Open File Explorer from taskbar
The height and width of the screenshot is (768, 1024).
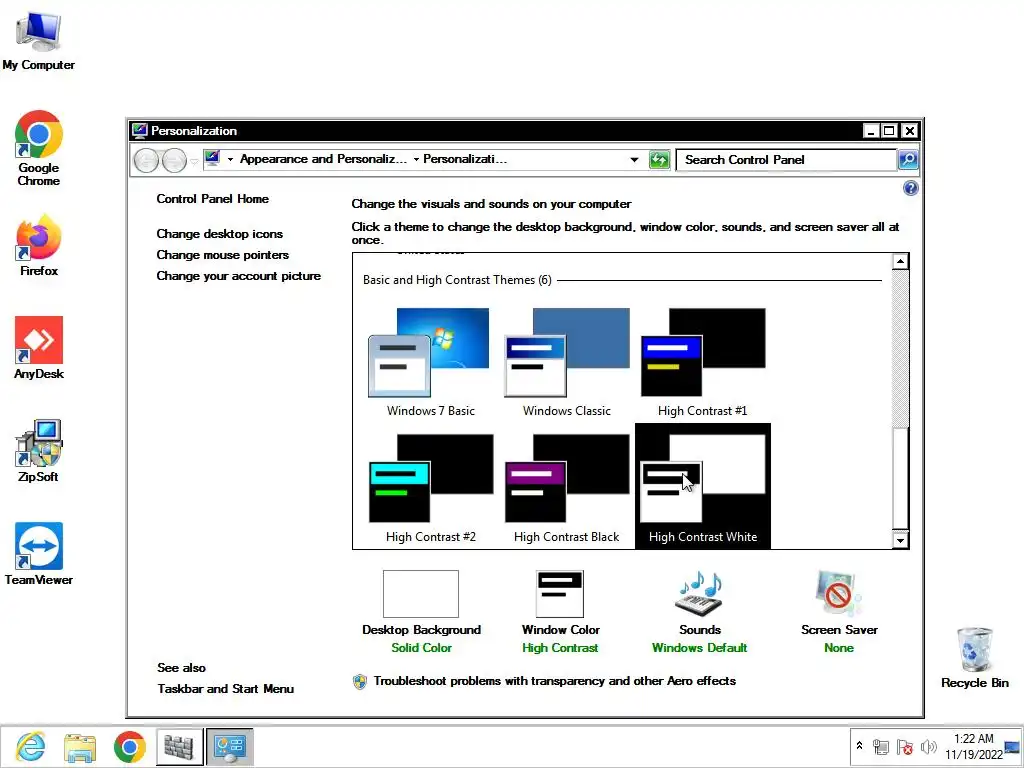coord(80,746)
